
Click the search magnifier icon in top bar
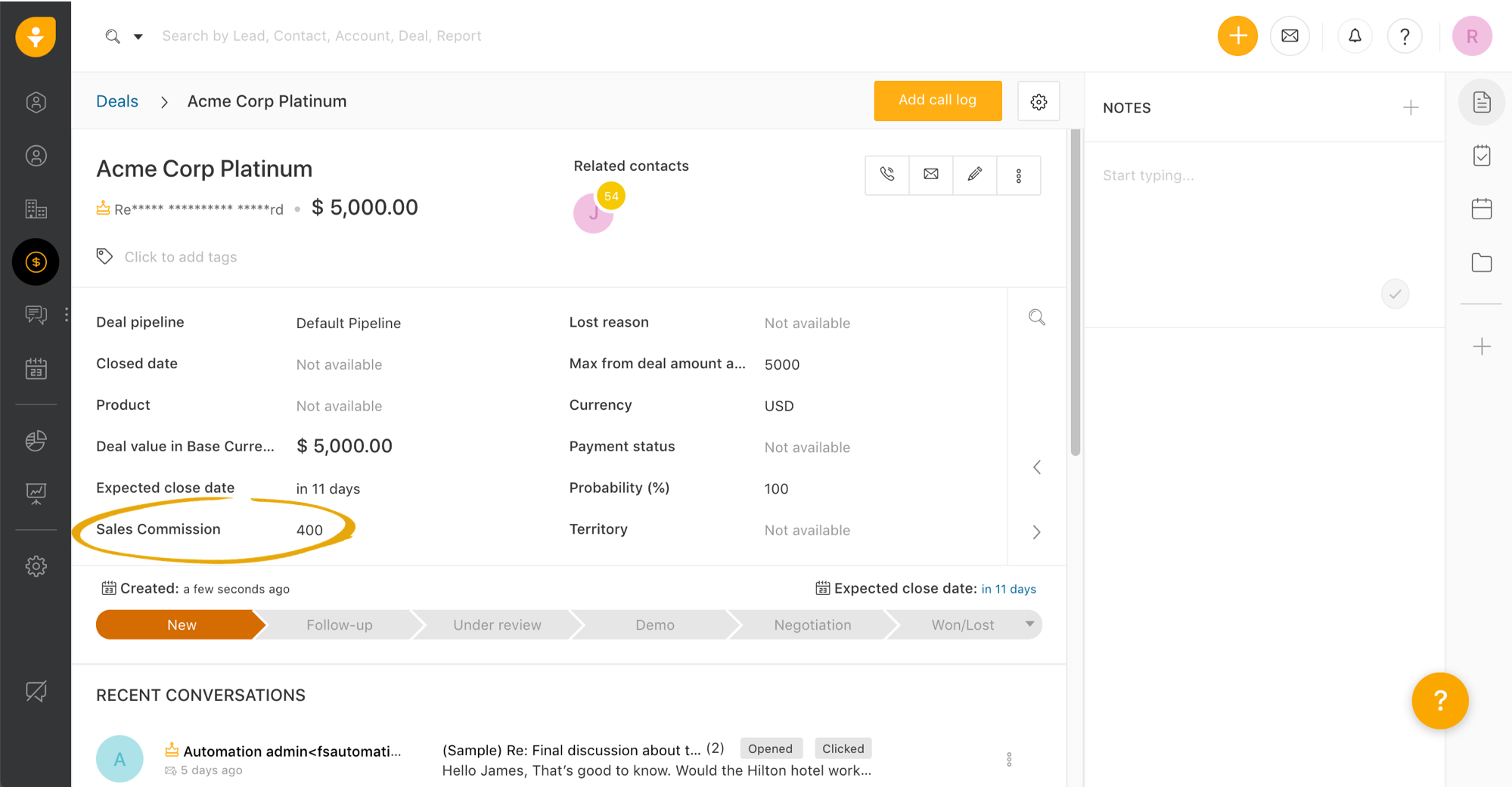point(113,36)
